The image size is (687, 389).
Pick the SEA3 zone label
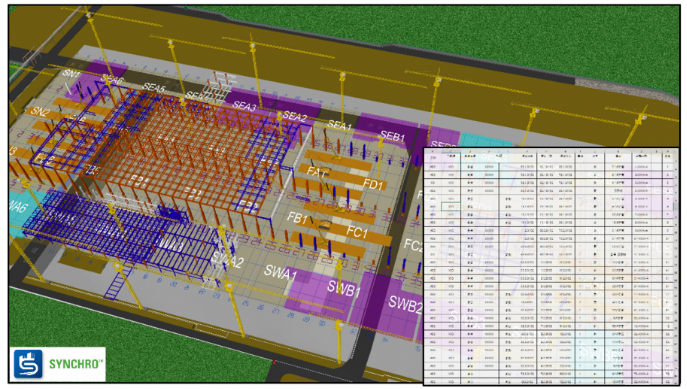(x=244, y=106)
